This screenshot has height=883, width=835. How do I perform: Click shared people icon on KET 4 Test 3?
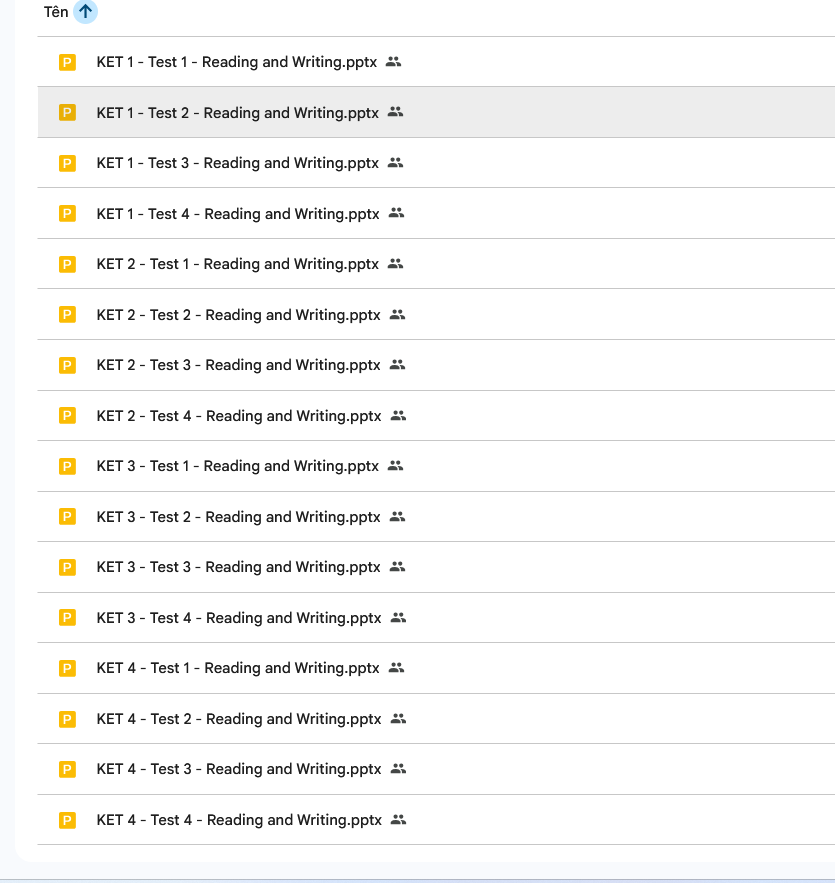click(398, 768)
